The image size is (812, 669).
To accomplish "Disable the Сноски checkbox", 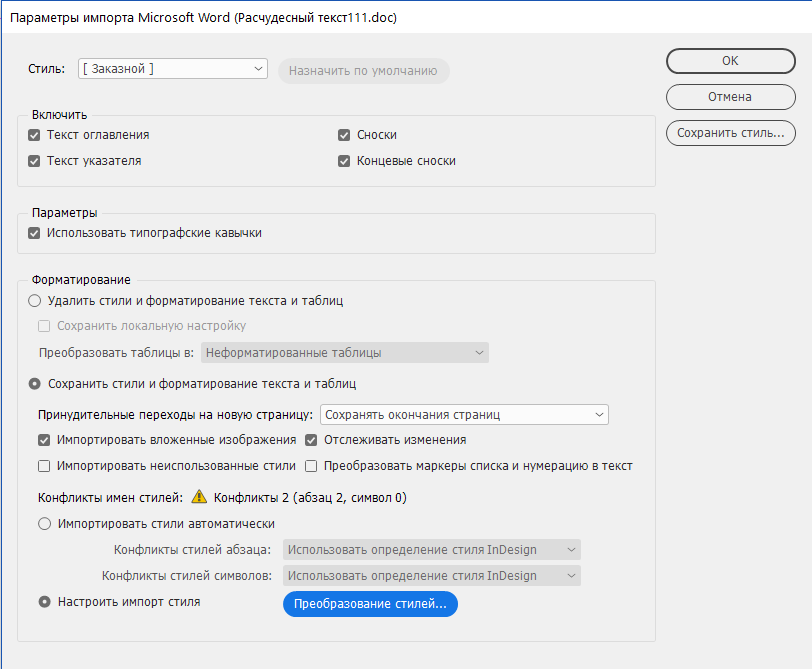I will click(344, 135).
